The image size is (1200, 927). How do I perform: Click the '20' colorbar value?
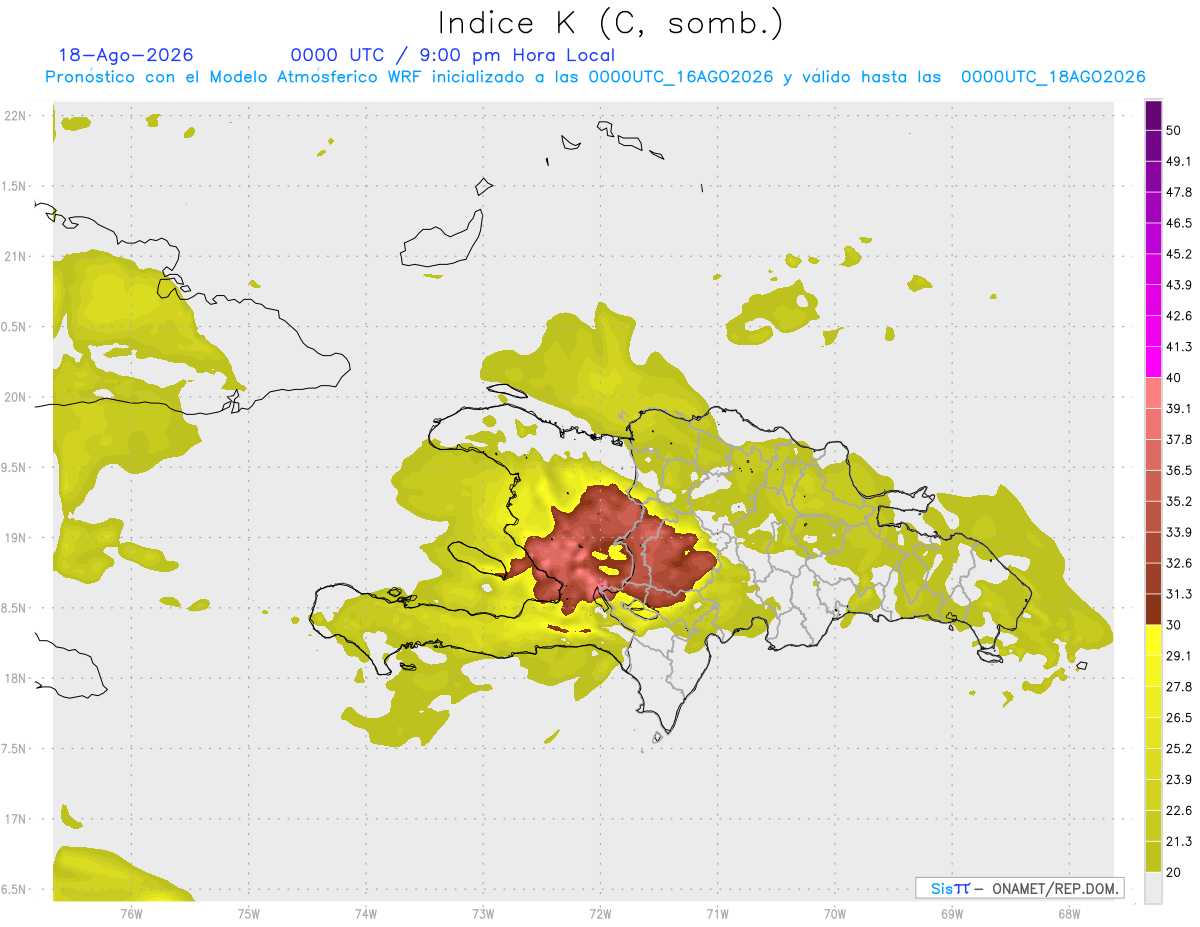[1174, 872]
